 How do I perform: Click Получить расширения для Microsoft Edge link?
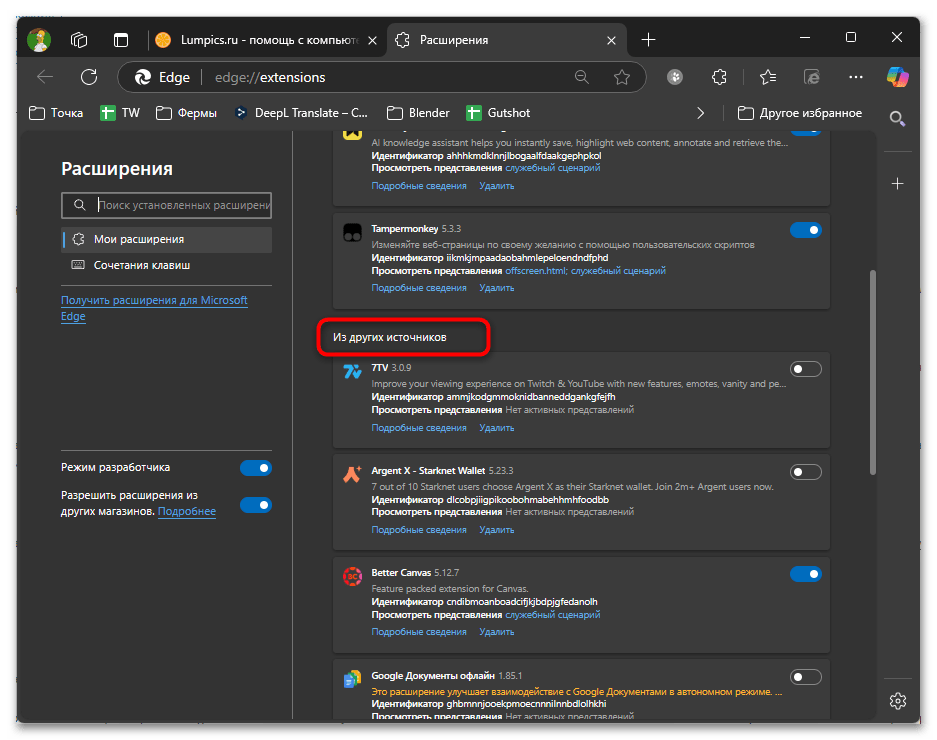(x=154, y=308)
